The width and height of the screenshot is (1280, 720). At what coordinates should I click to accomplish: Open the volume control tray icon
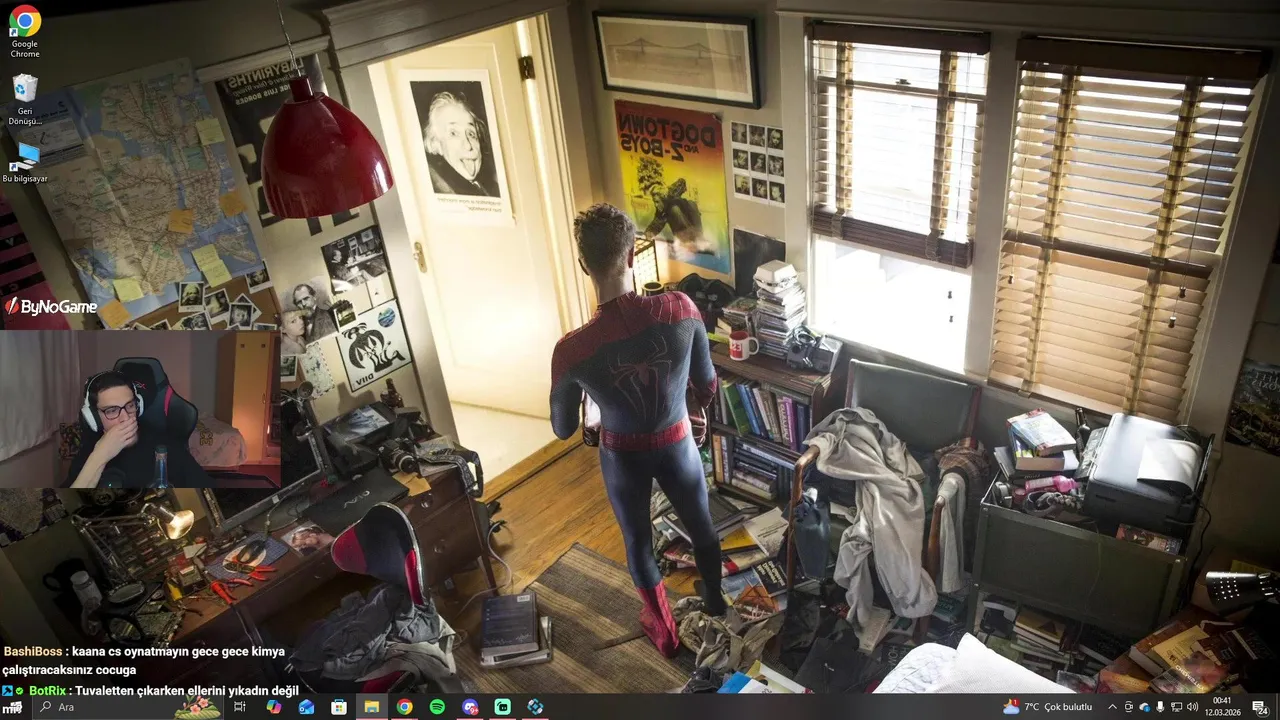click(1192, 707)
